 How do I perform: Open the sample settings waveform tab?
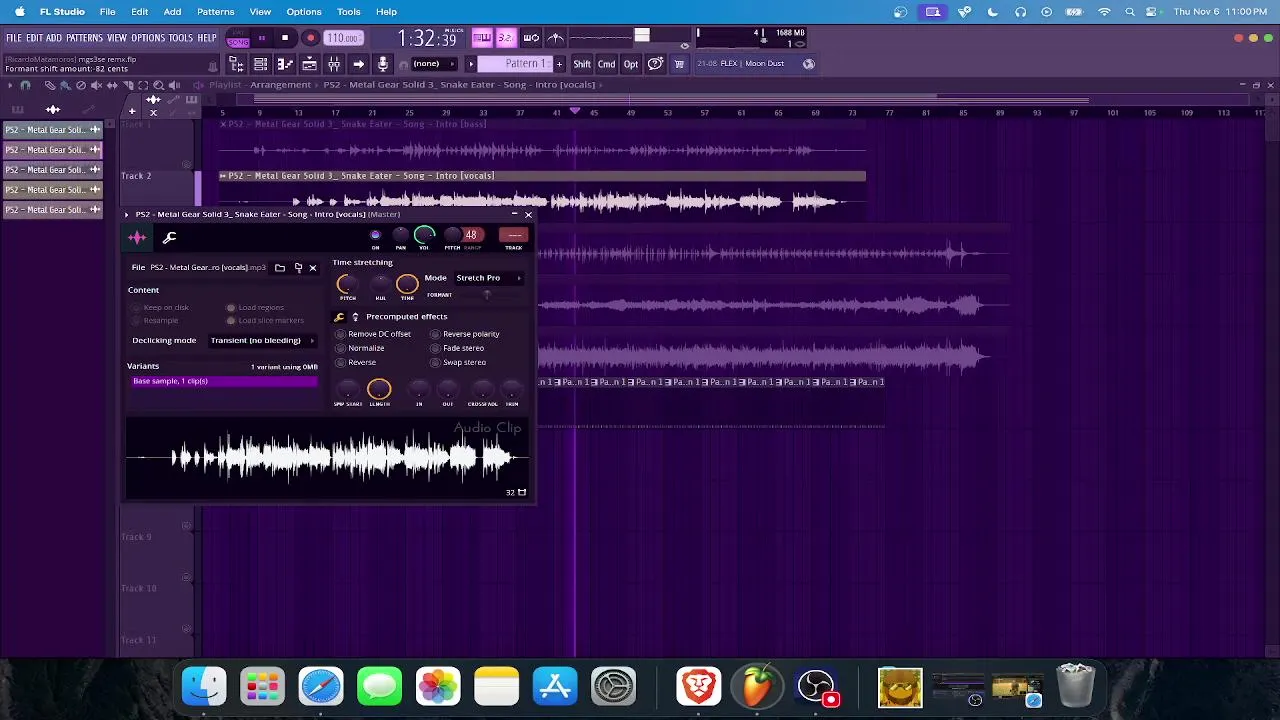tap(137, 237)
